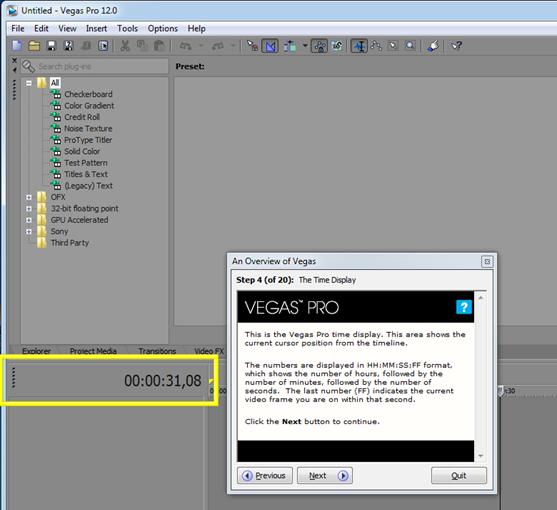Open the Tools menu
557x510 pixels.
(127, 28)
